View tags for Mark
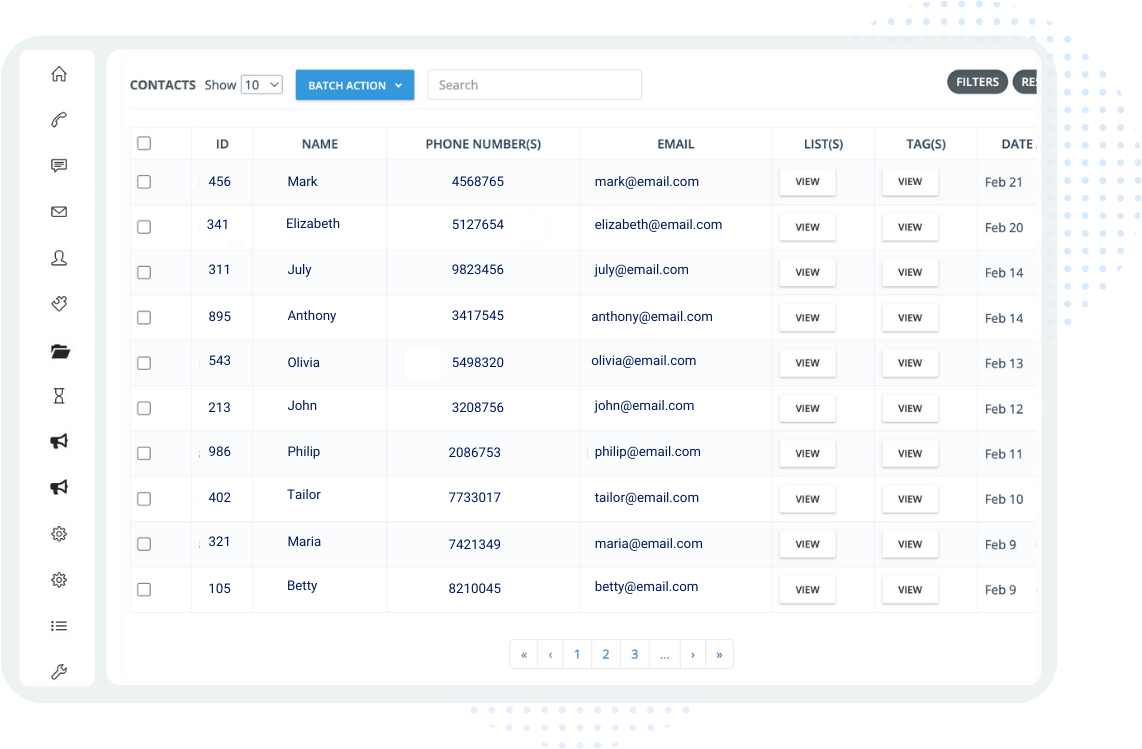Viewport: 1142px width, 749px height. pos(910,181)
